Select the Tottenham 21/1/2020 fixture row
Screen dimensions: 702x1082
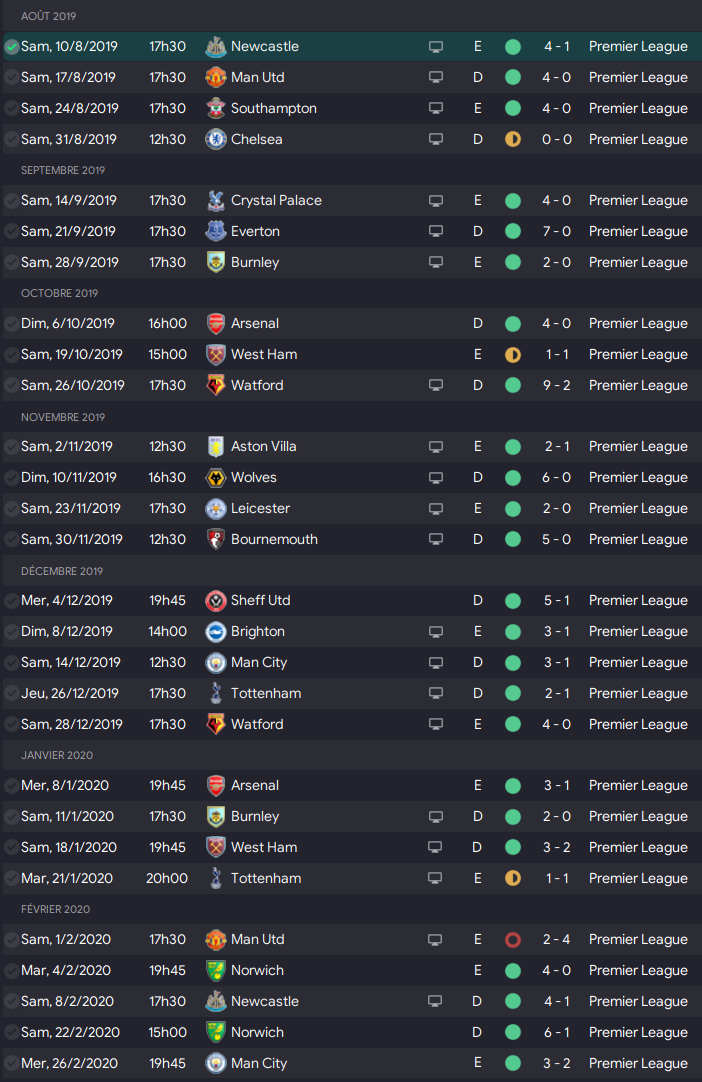(352, 878)
